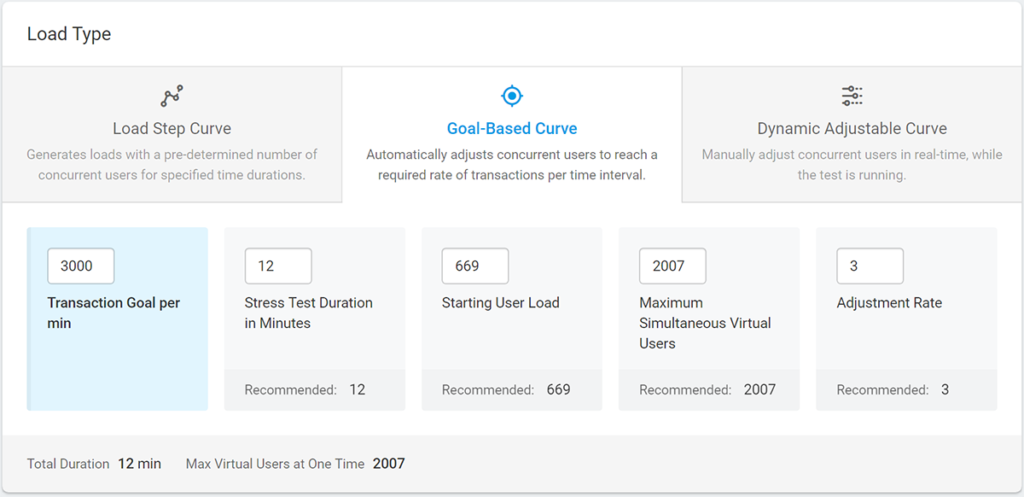
Task: Click the Transaction Goal per min input
Action: (x=80, y=266)
